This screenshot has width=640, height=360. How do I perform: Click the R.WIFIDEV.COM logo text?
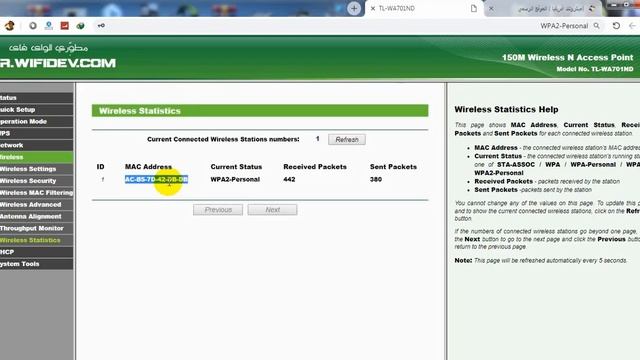click(x=58, y=63)
